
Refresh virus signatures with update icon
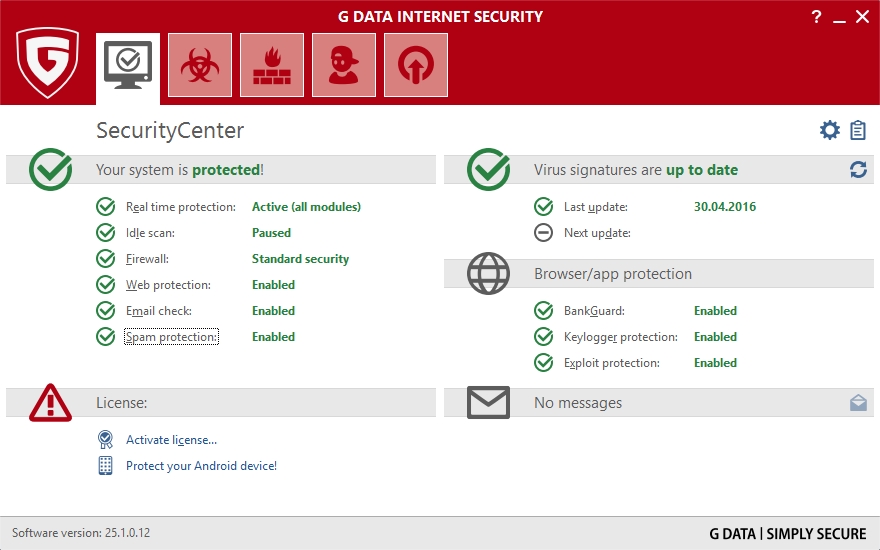[x=858, y=170]
